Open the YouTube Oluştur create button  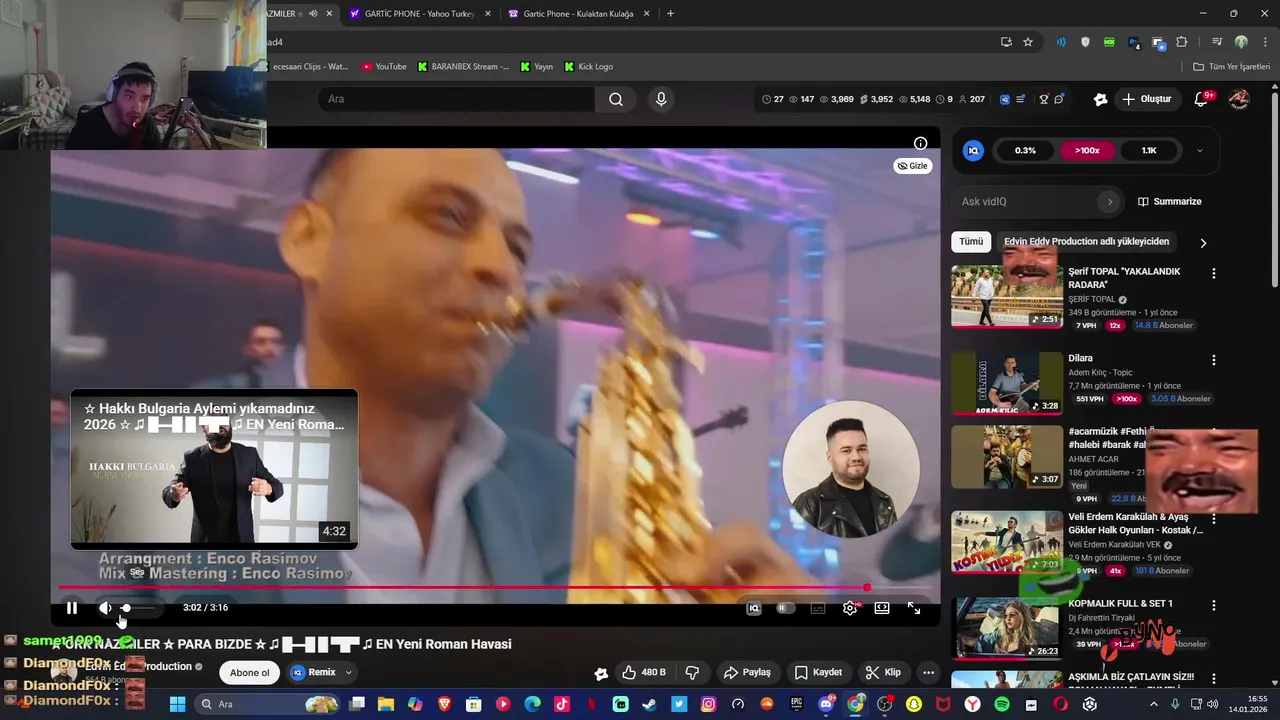tap(1146, 99)
